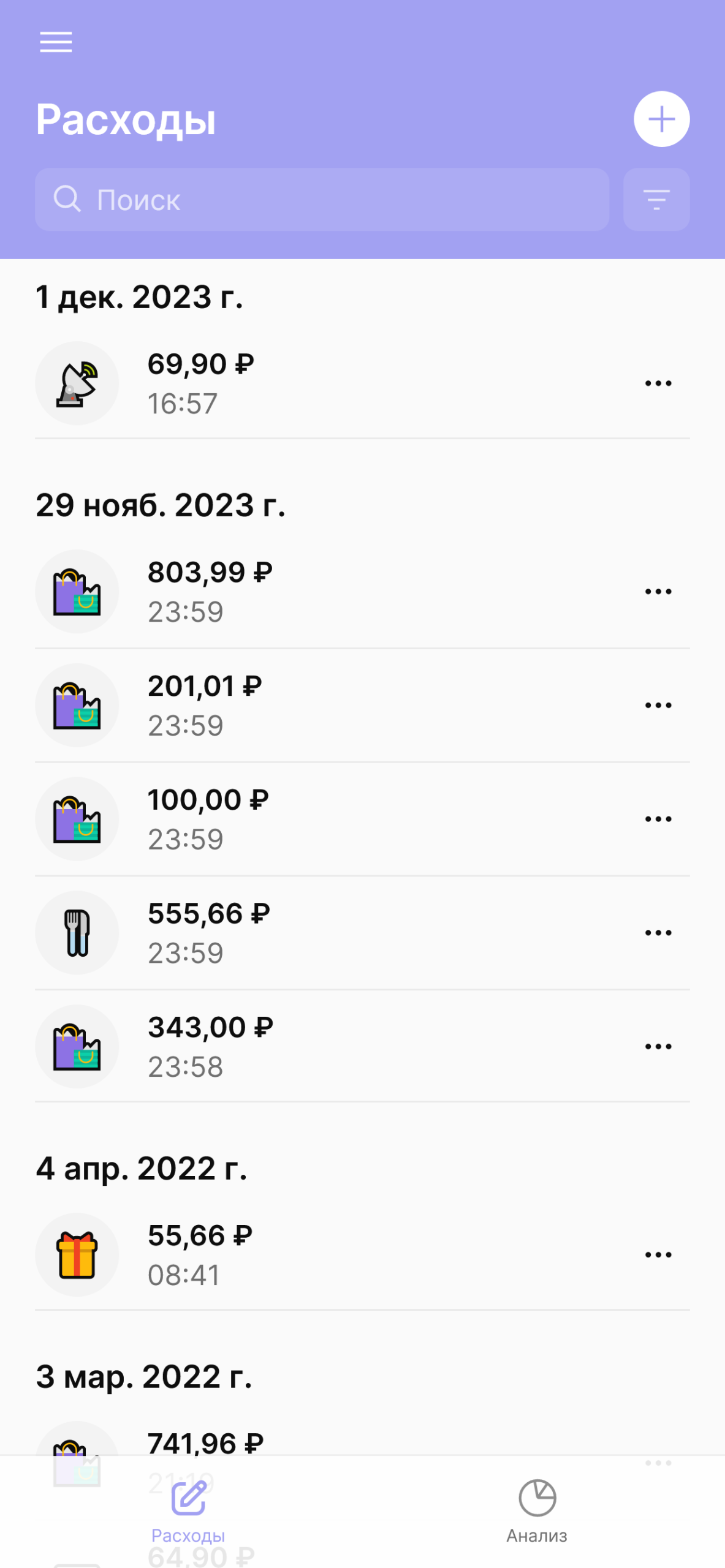Open the hamburger menu
Viewport: 725px width, 1568px height.
(x=56, y=42)
